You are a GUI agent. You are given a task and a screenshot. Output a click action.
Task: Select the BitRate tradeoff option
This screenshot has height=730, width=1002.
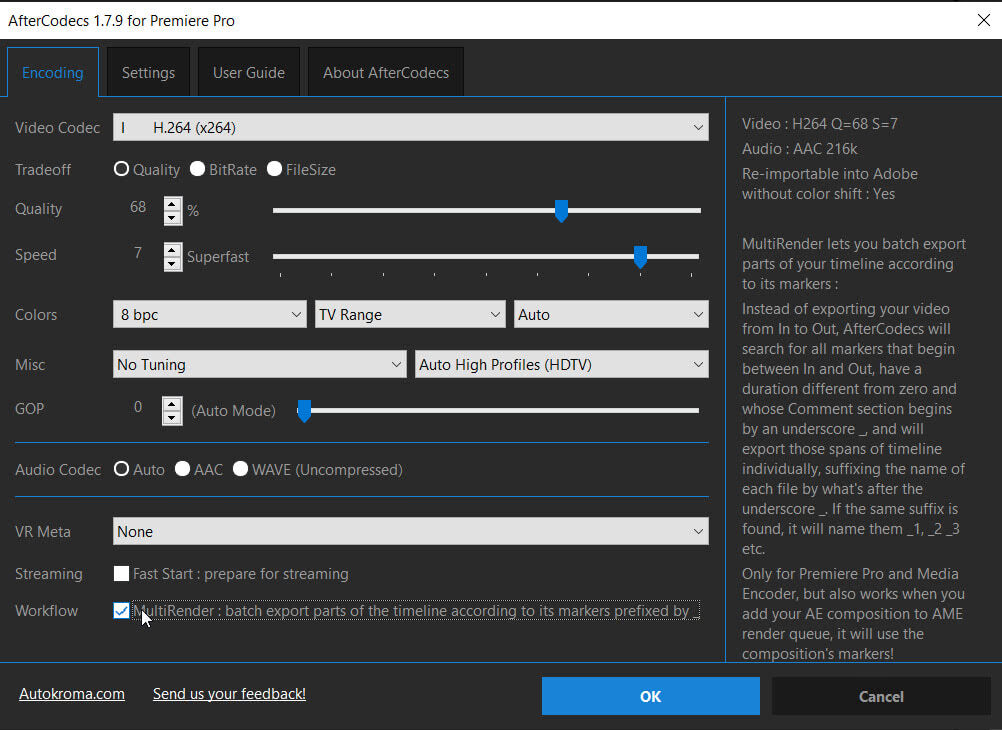[197, 169]
